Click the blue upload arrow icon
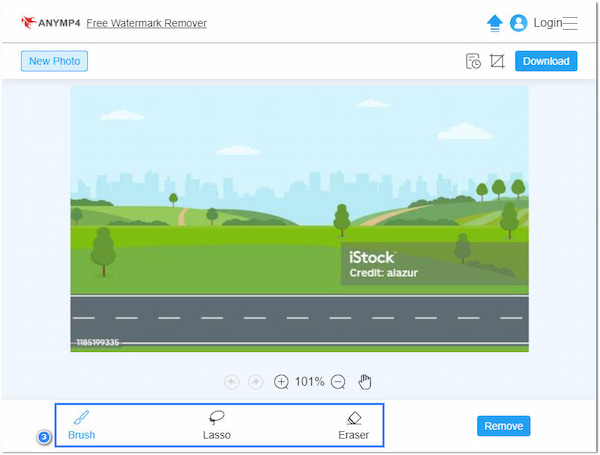This screenshot has width=600, height=455. coord(494,23)
